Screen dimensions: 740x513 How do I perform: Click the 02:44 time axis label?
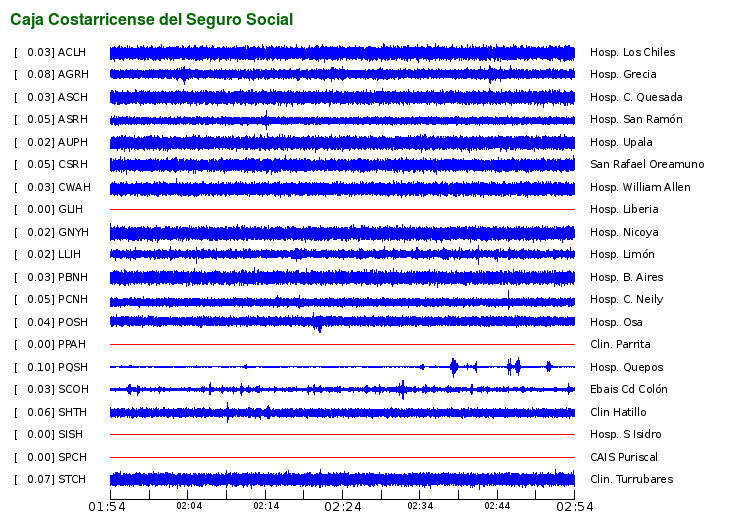(497, 506)
